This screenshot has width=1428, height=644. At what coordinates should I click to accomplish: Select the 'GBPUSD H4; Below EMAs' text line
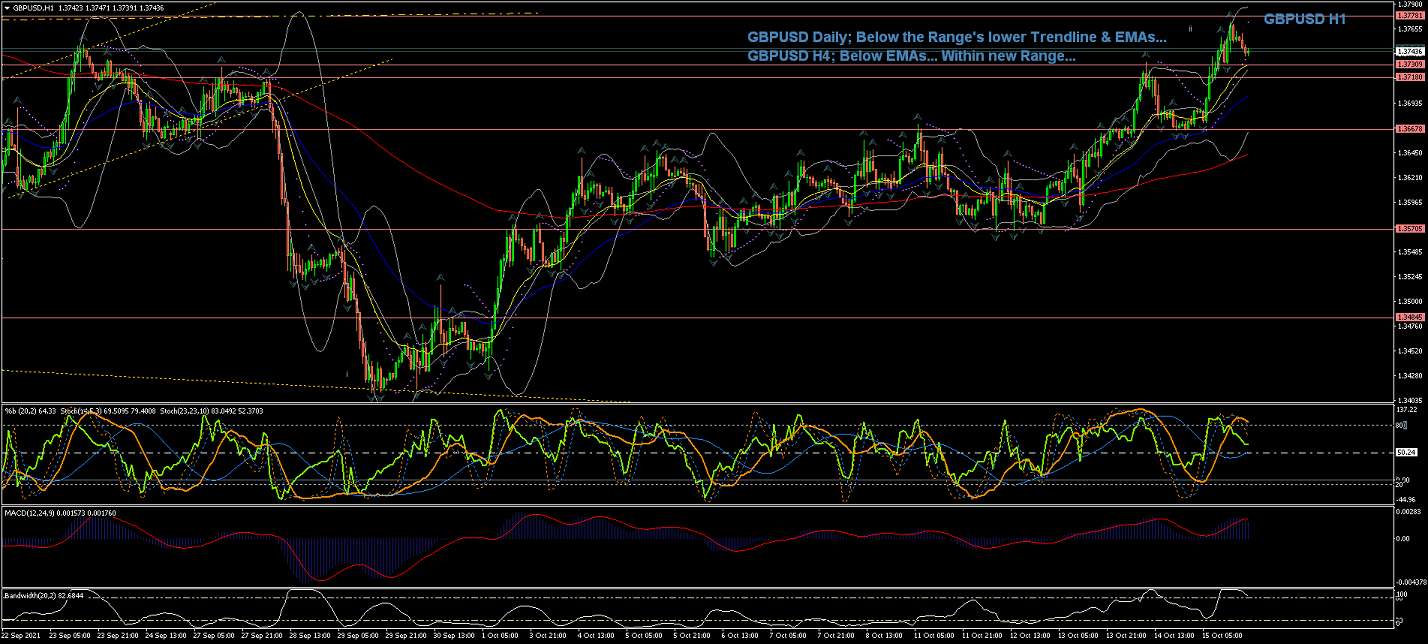911,57
